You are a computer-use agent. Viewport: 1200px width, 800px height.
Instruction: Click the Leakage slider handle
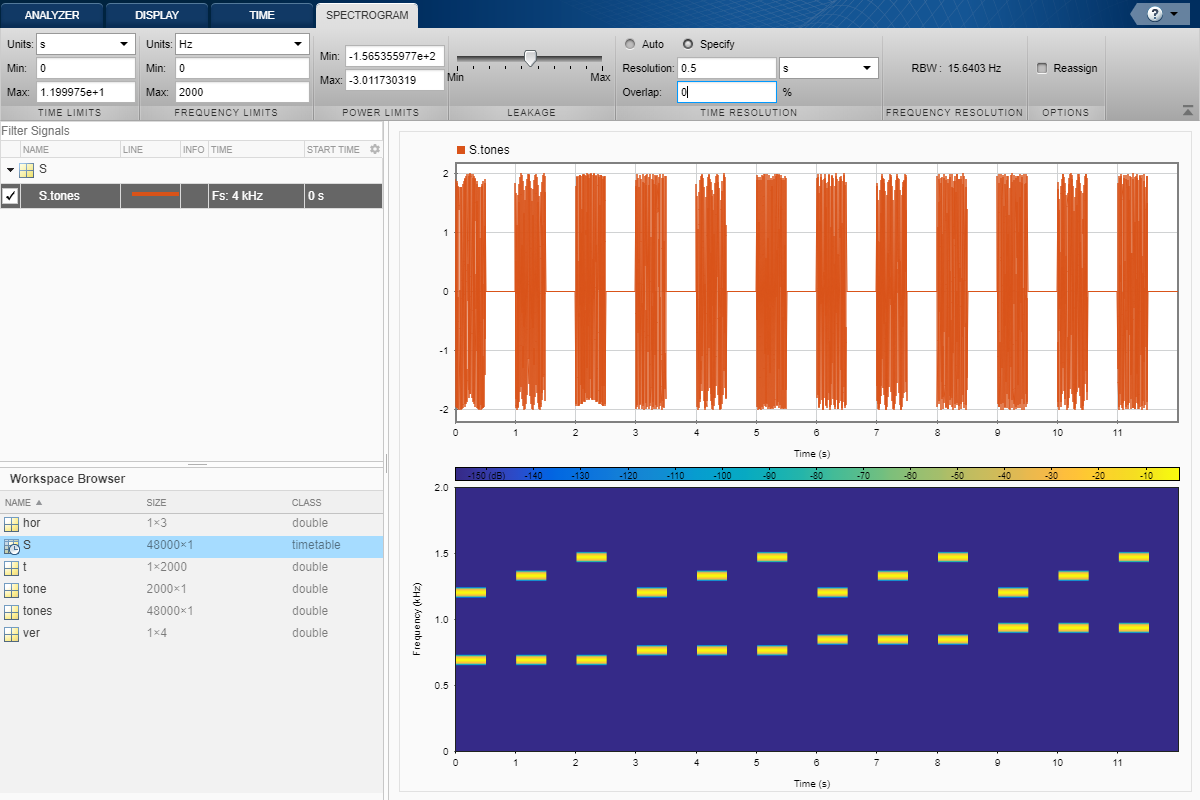click(530, 58)
